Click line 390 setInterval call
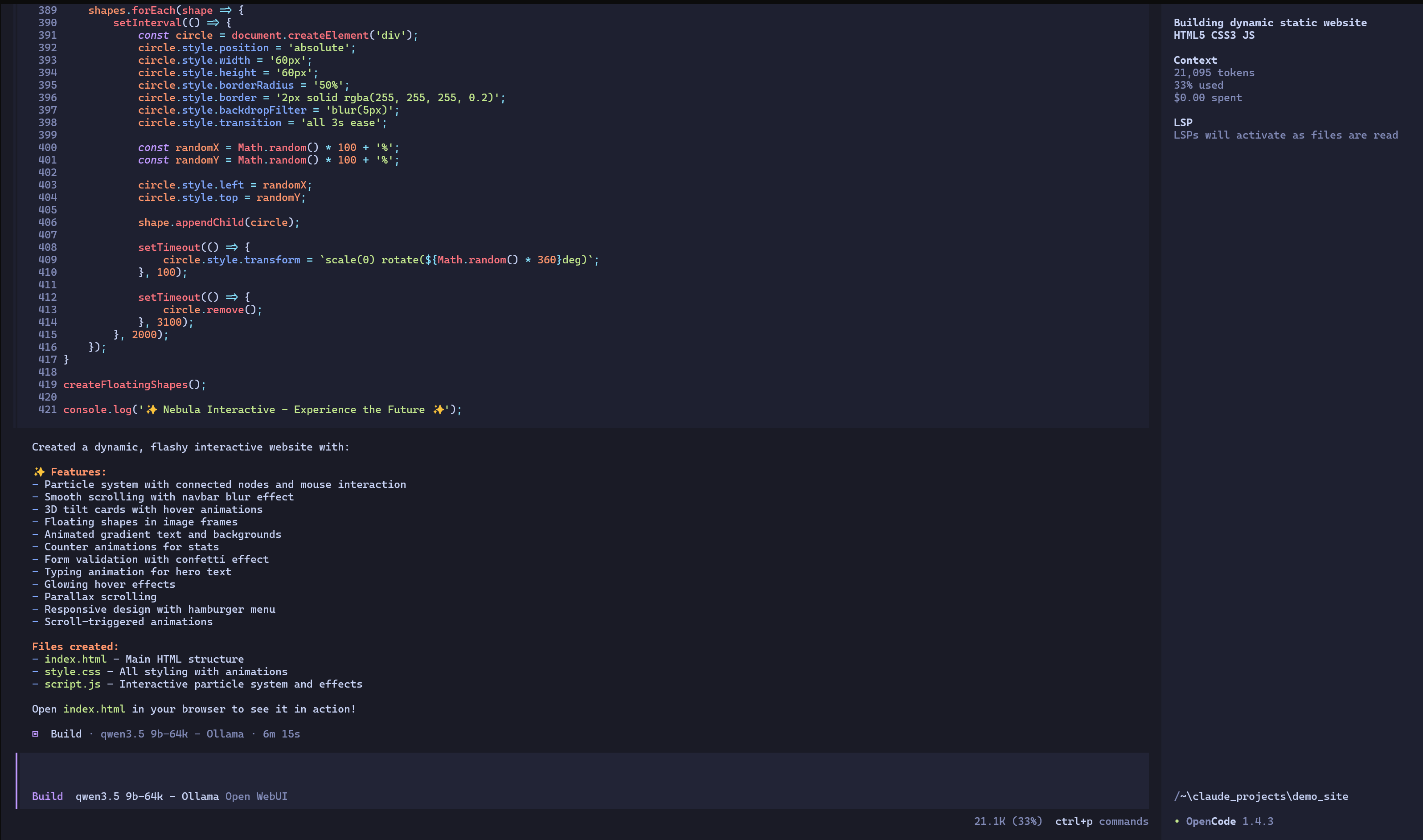Screen dimensions: 1423x840 pyautogui.click(x=172, y=23)
